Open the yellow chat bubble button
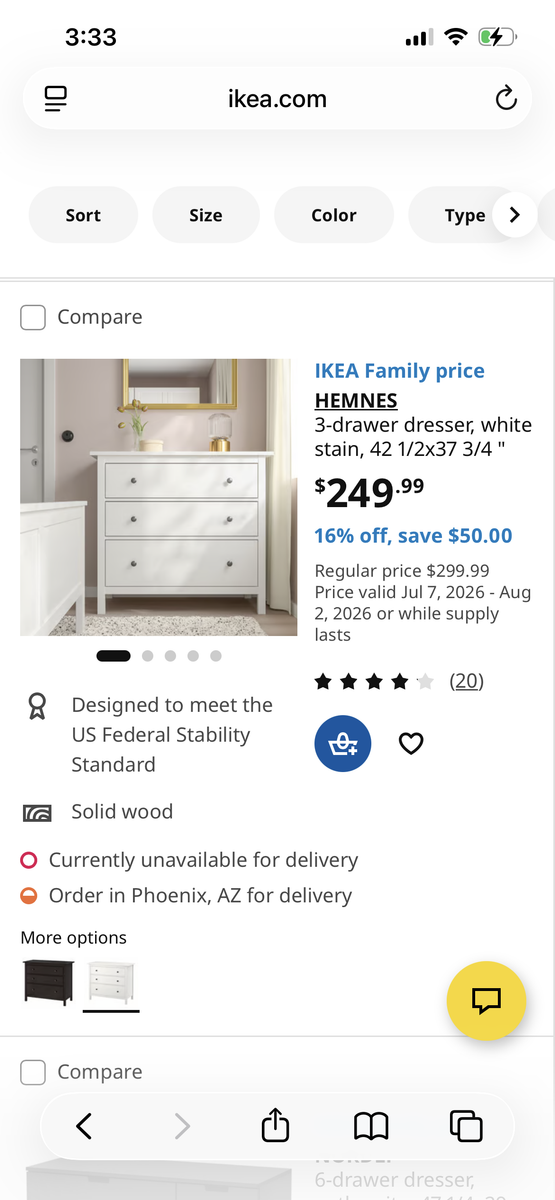This screenshot has width=555, height=1200. pyautogui.click(x=486, y=1000)
